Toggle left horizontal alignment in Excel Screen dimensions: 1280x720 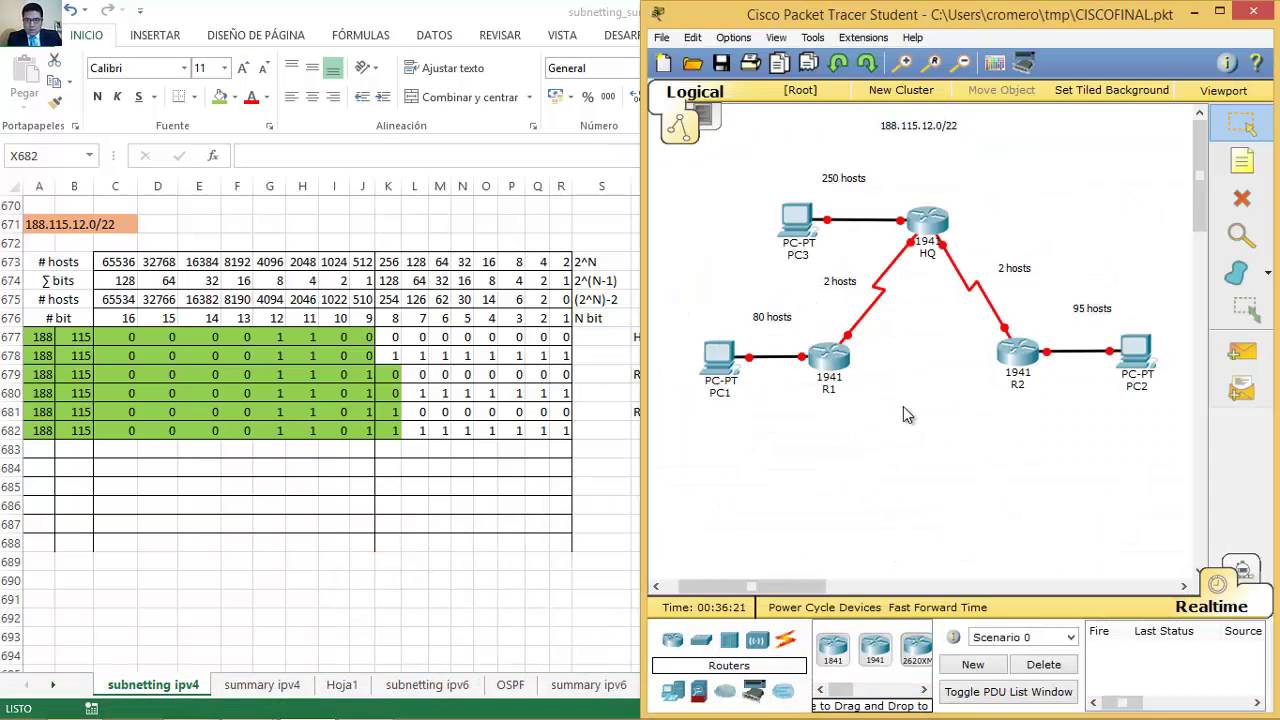(291, 97)
